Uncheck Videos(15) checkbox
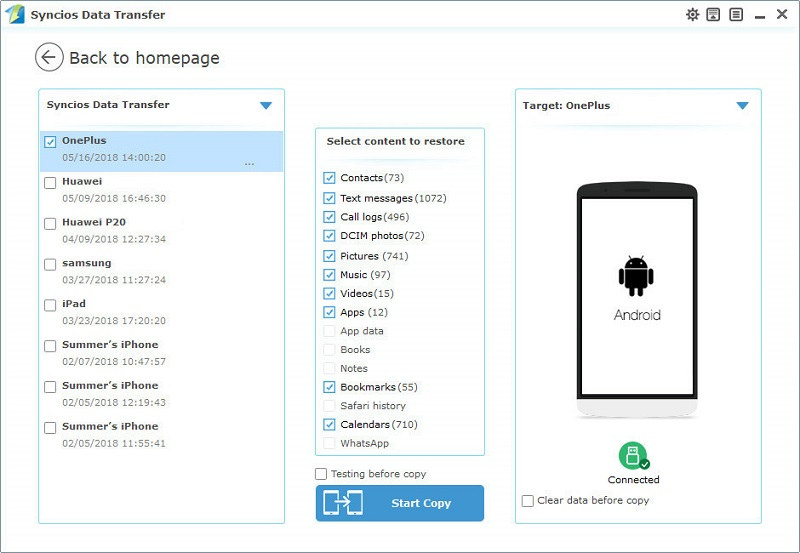The height and width of the screenshot is (553, 800). pyautogui.click(x=329, y=293)
